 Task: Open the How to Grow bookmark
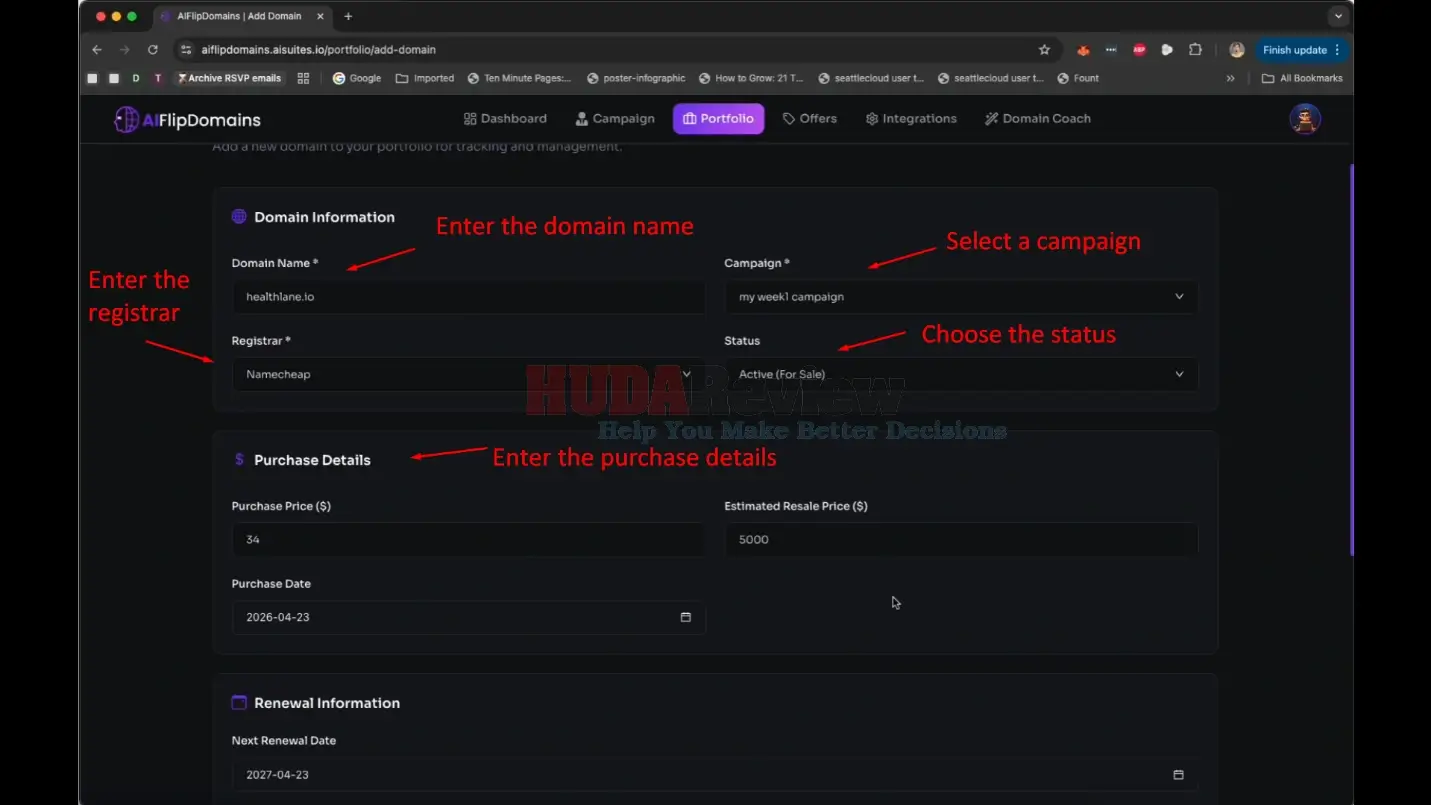click(x=751, y=78)
